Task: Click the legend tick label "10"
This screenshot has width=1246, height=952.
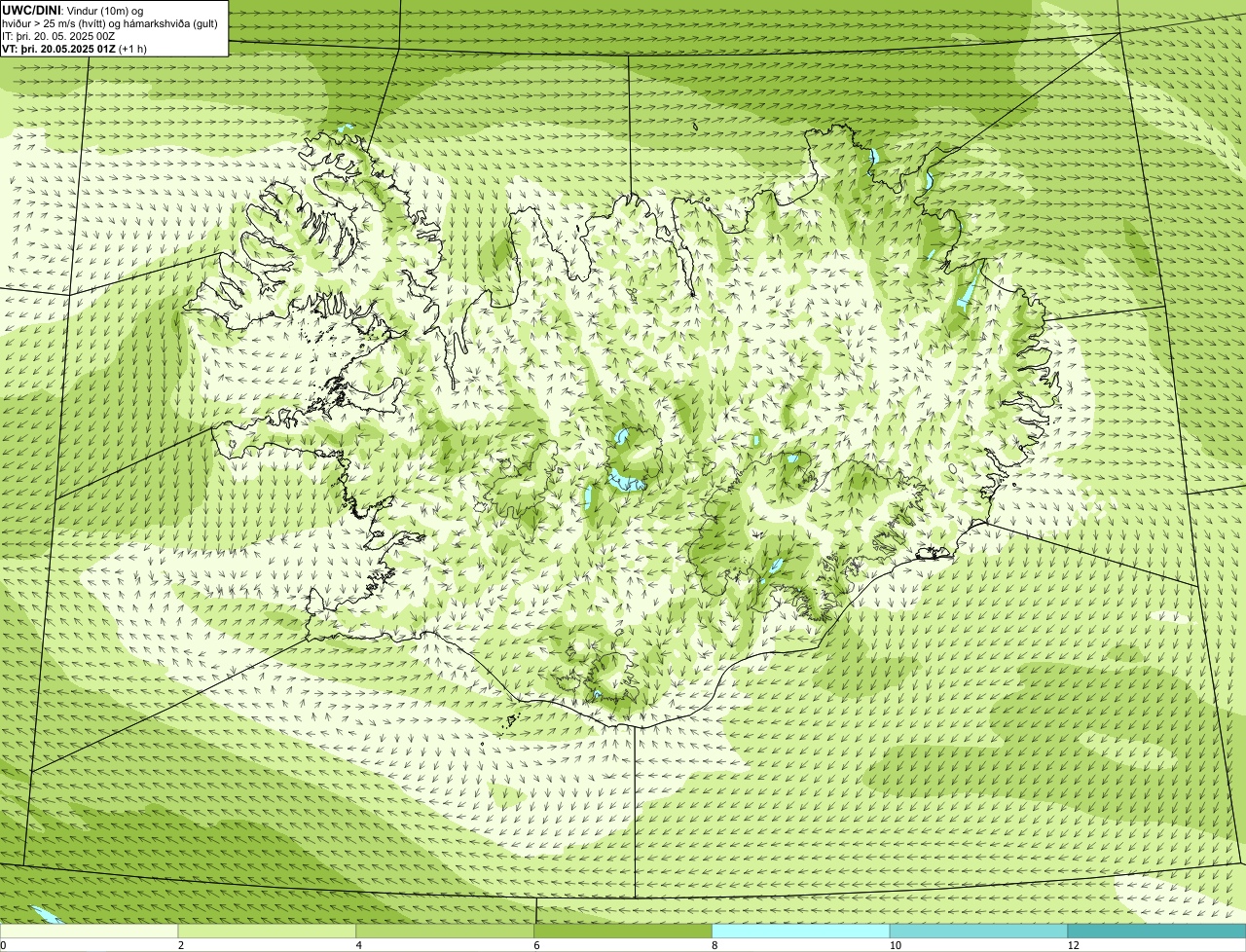Action: point(895,945)
